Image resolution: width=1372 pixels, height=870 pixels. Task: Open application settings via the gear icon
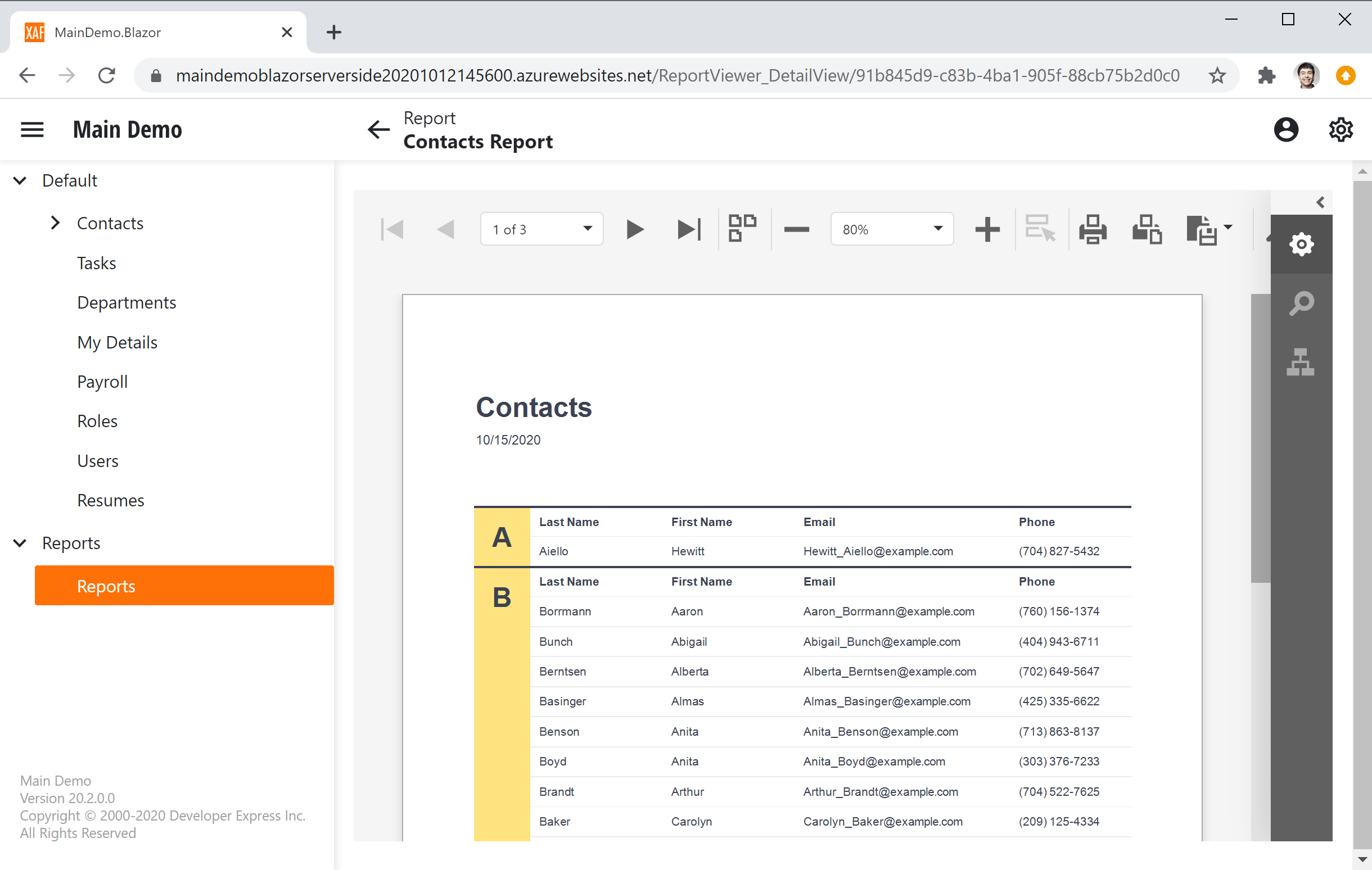[1341, 129]
